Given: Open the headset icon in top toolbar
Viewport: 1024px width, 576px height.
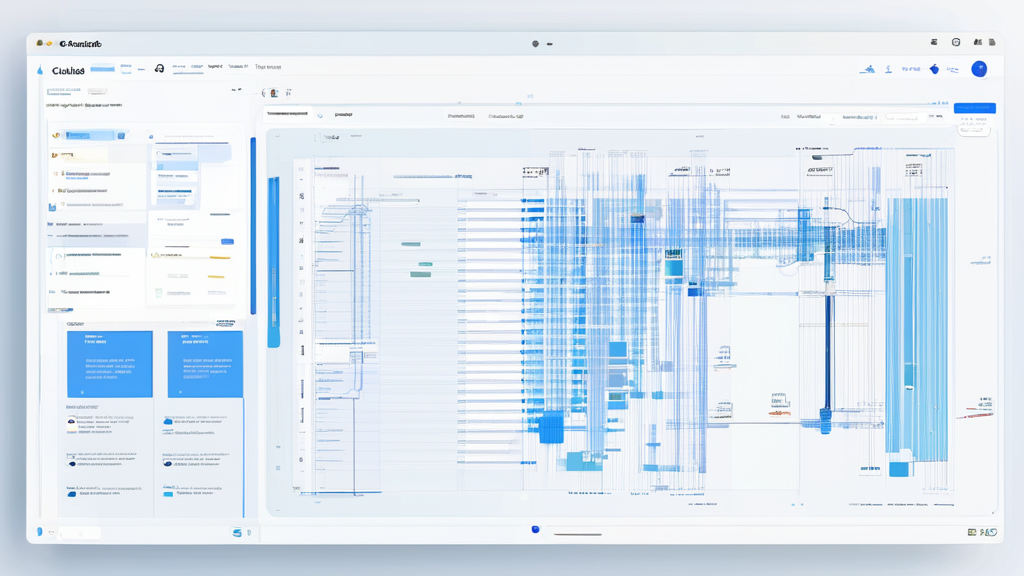Looking at the screenshot, I should tap(159, 69).
